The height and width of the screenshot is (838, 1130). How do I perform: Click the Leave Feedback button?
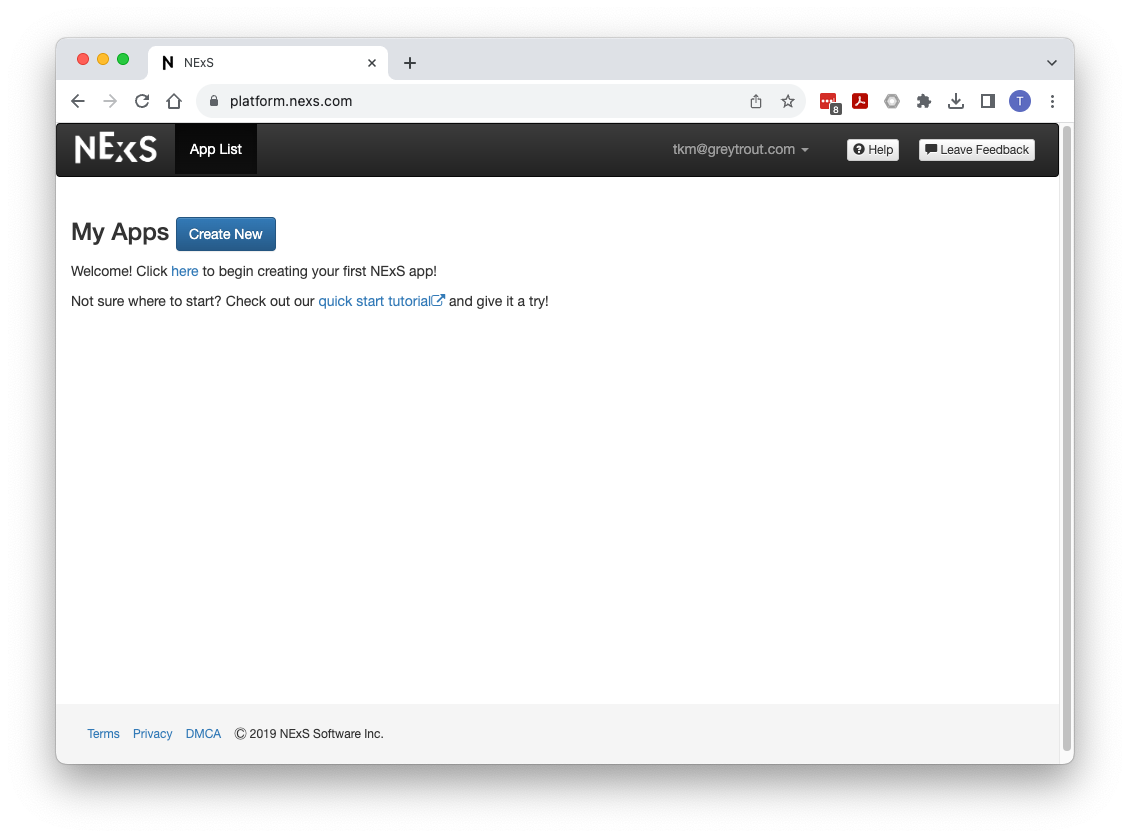pyautogui.click(x=976, y=150)
